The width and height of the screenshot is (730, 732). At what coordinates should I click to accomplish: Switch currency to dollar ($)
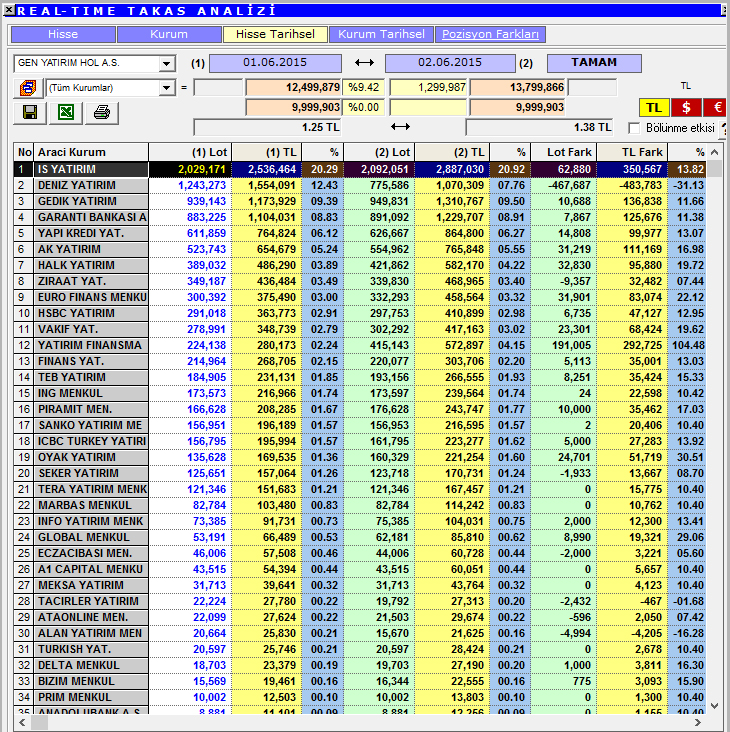coord(686,108)
